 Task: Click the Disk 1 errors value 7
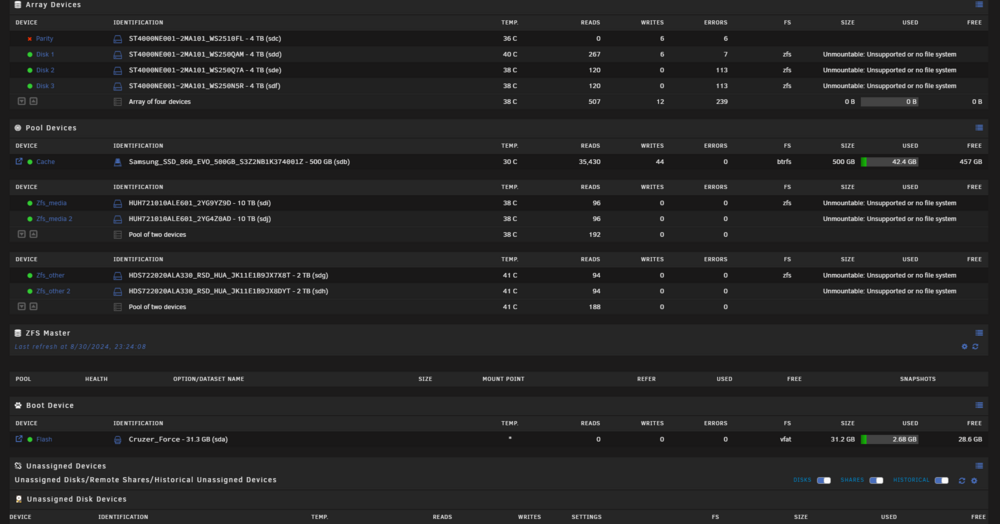click(725, 55)
